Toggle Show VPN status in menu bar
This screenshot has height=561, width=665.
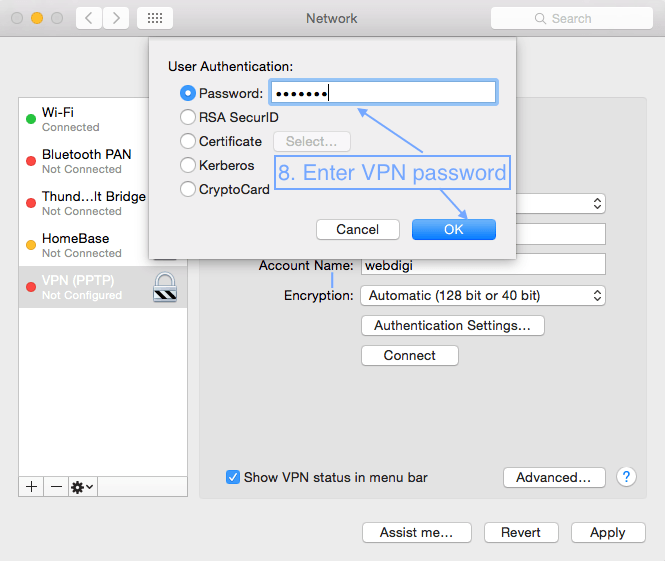pyautogui.click(x=233, y=477)
